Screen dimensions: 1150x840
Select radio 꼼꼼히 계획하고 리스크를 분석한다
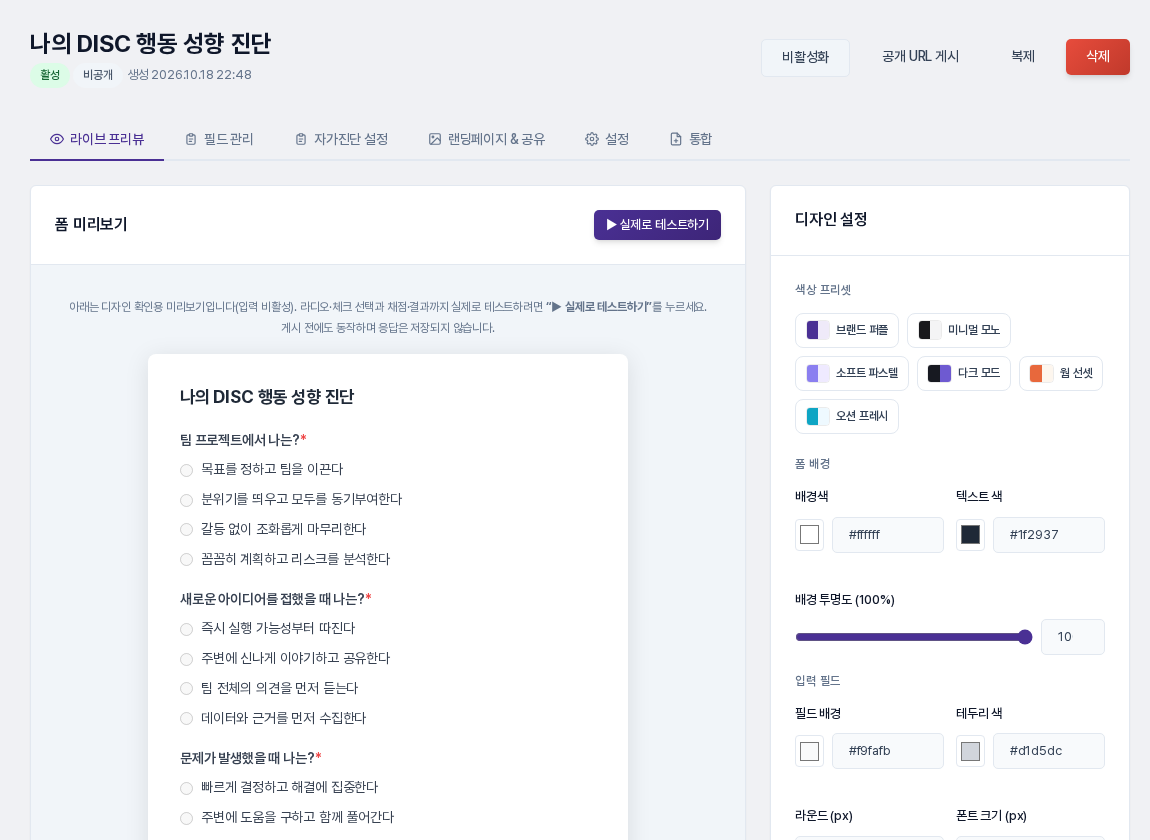186,560
